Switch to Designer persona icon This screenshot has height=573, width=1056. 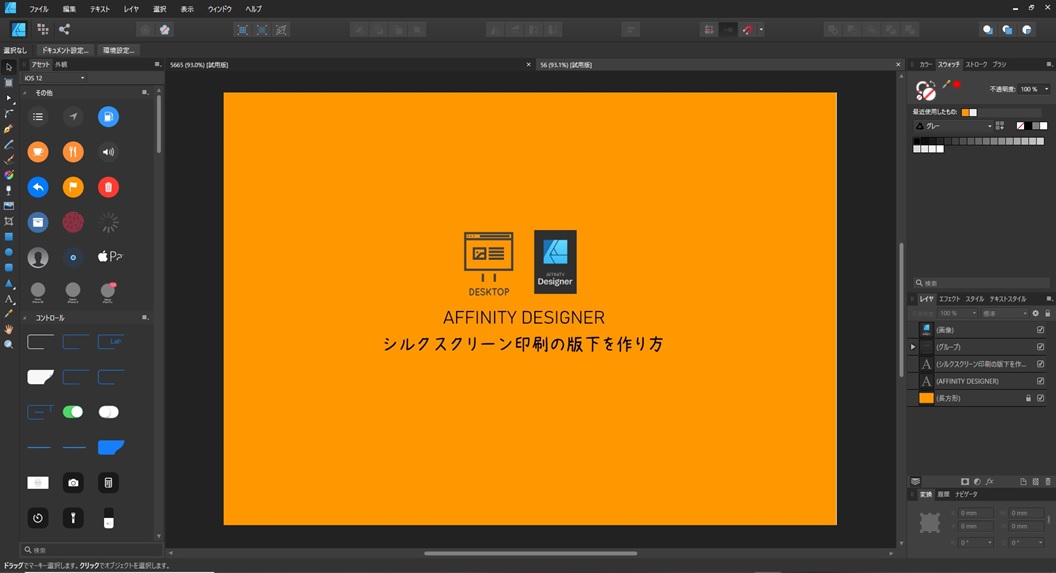click(19, 30)
